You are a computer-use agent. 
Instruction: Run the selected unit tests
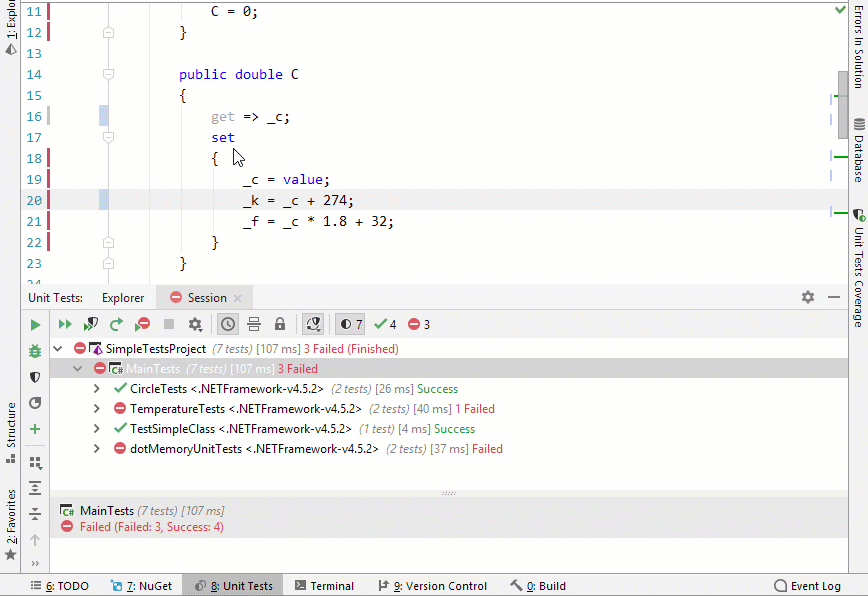pos(34,324)
